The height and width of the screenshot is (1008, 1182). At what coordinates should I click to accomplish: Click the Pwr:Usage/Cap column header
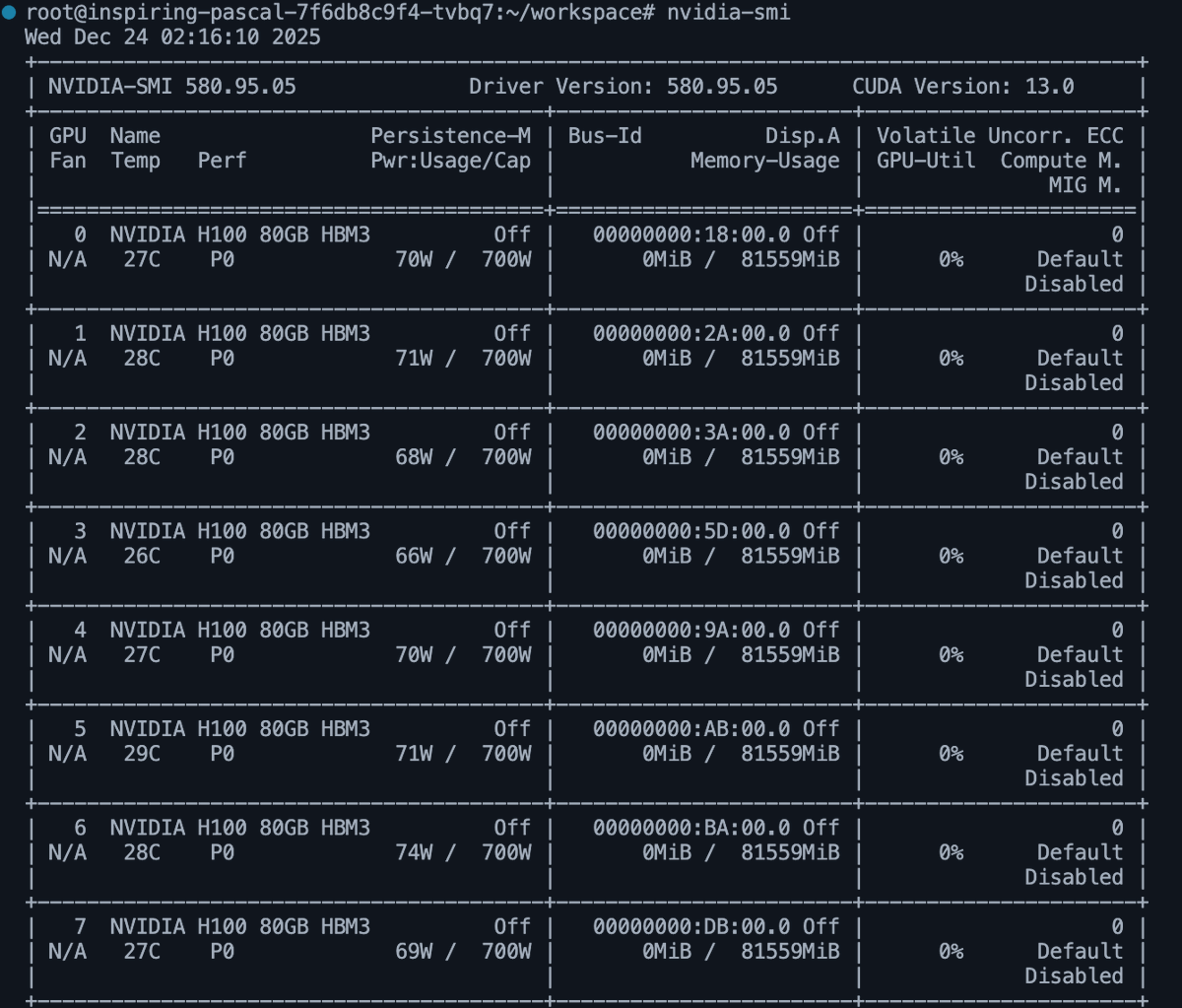[451, 161]
